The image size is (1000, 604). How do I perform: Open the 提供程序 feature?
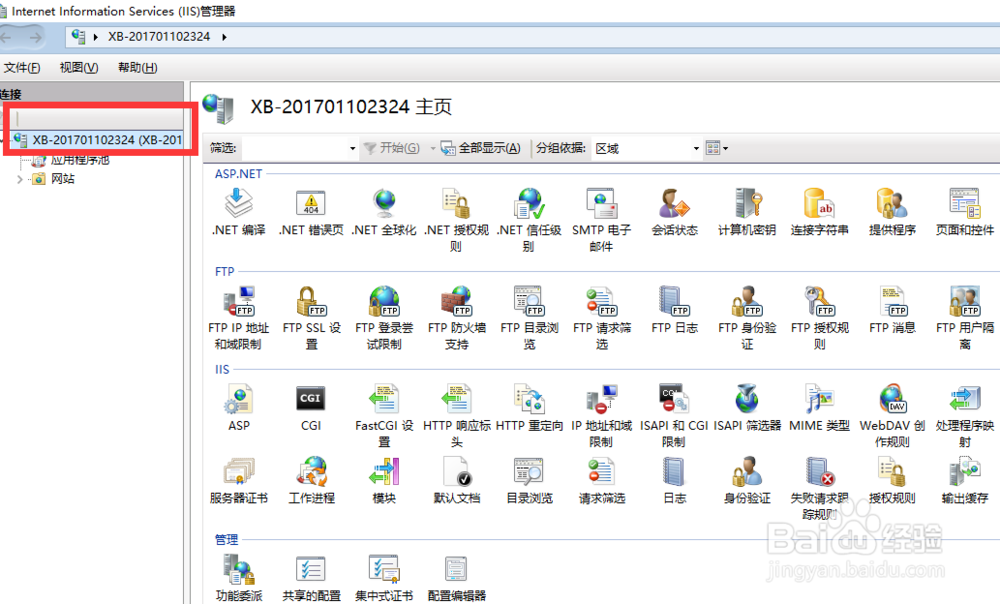tap(892, 213)
